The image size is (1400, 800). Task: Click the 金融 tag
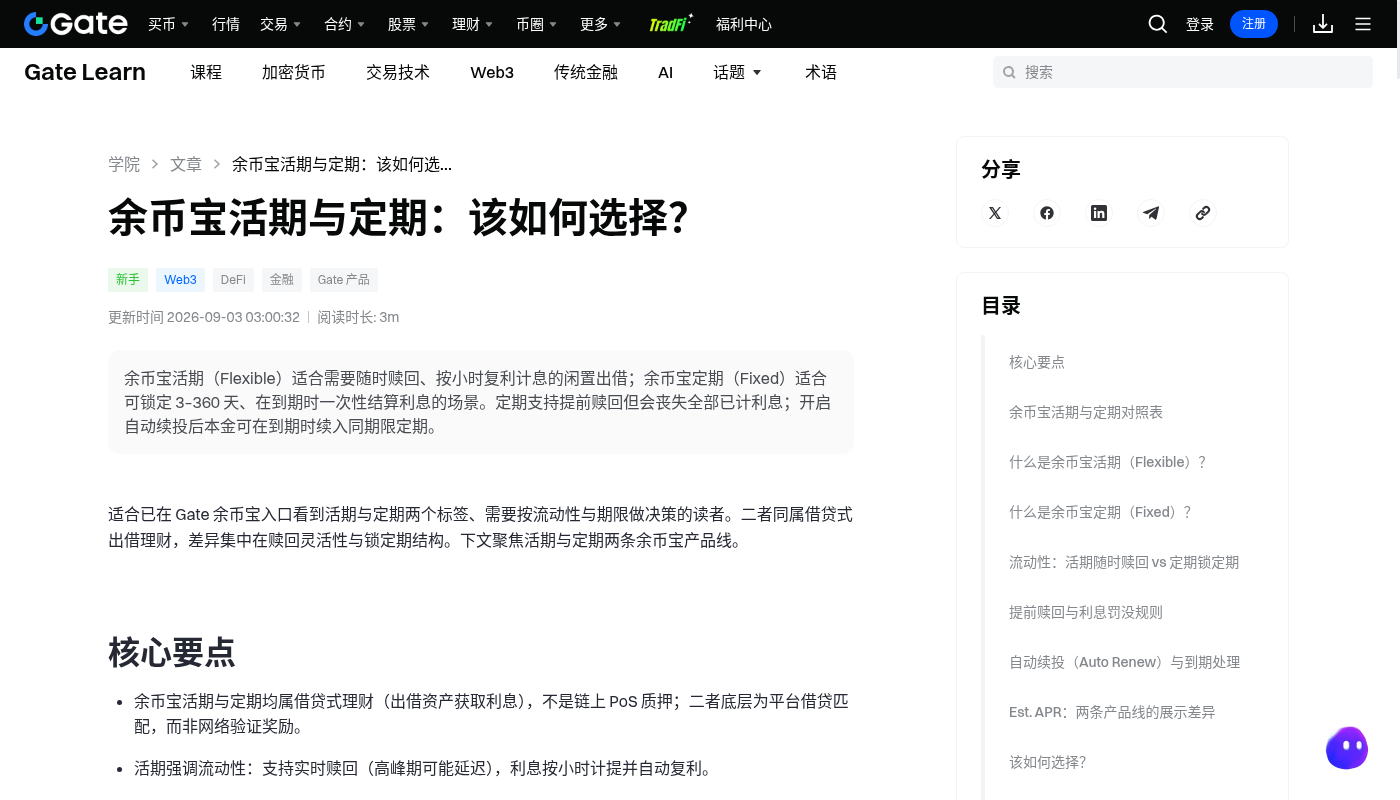(282, 280)
